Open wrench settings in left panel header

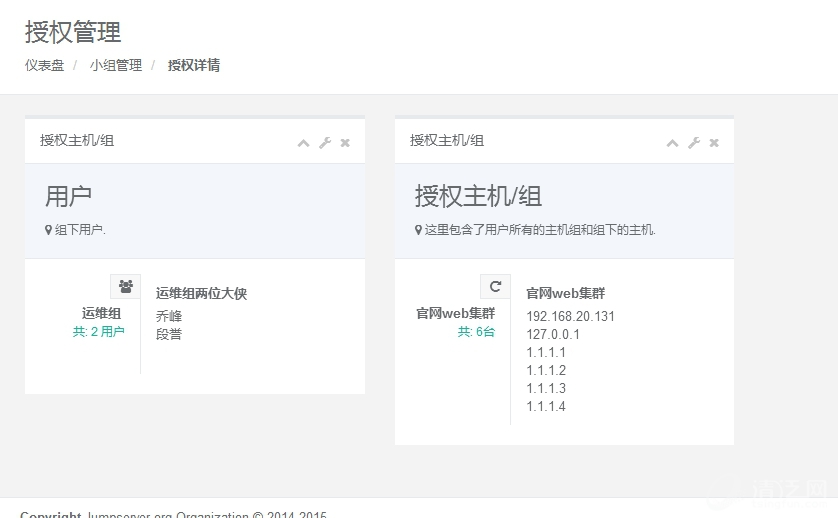click(x=325, y=143)
